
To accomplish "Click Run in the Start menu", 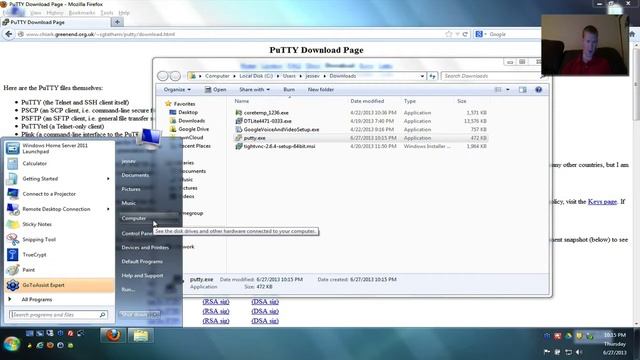I will point(128,289).
